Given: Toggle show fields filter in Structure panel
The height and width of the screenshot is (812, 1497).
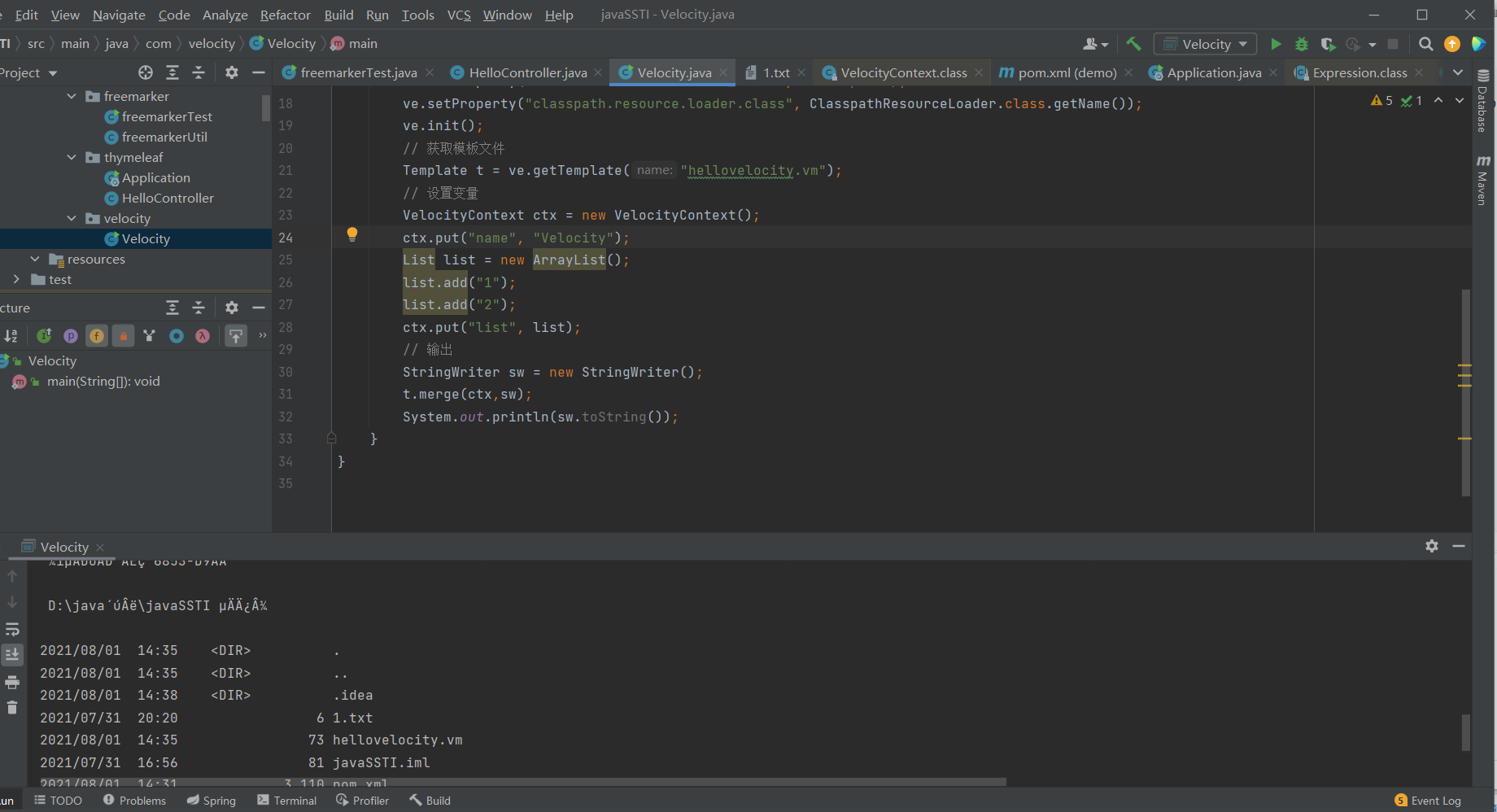Looking at the screenshot, I should tap(97, 336).
